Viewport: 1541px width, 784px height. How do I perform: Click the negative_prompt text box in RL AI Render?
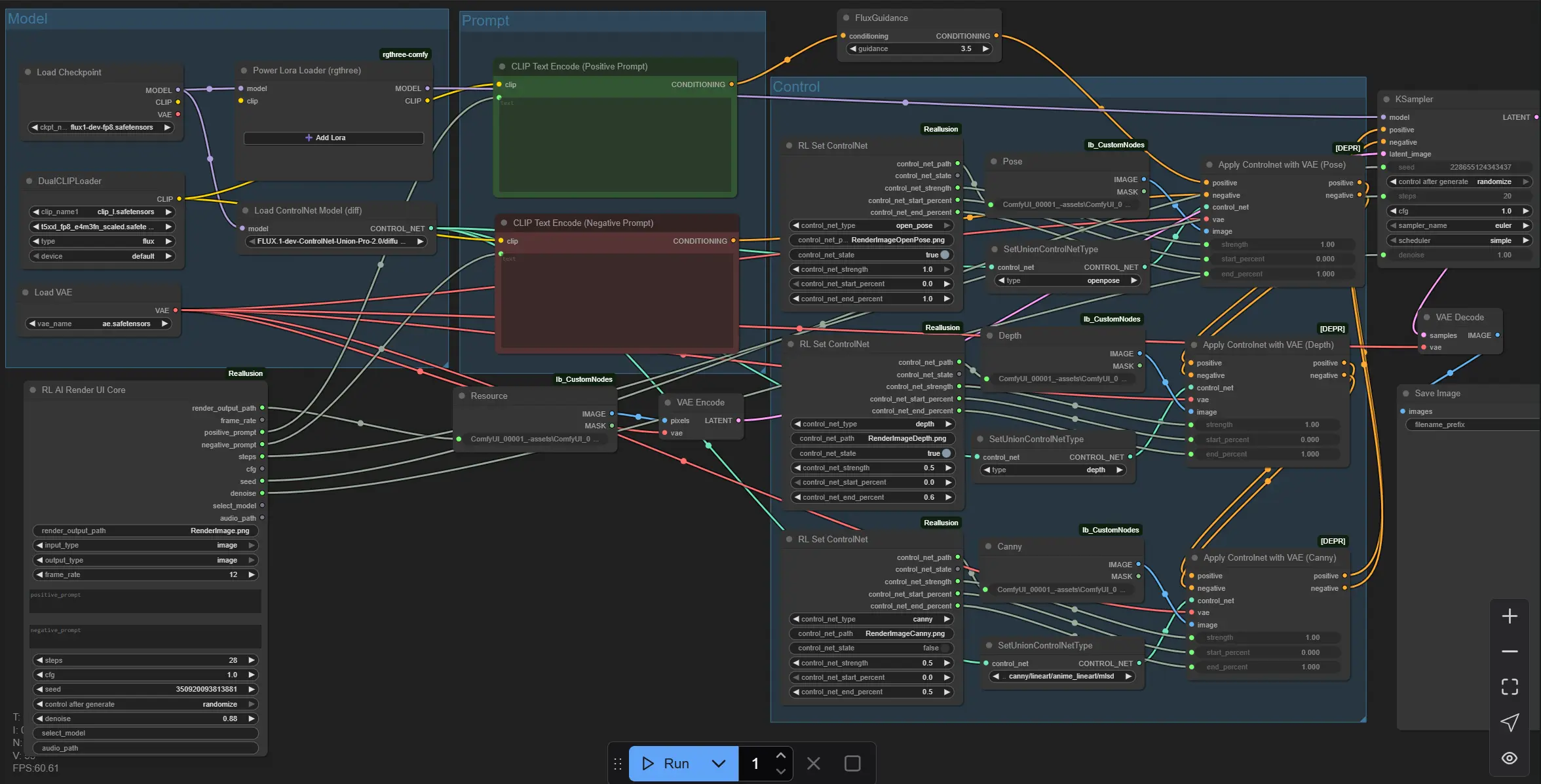[x=145, y=637]
